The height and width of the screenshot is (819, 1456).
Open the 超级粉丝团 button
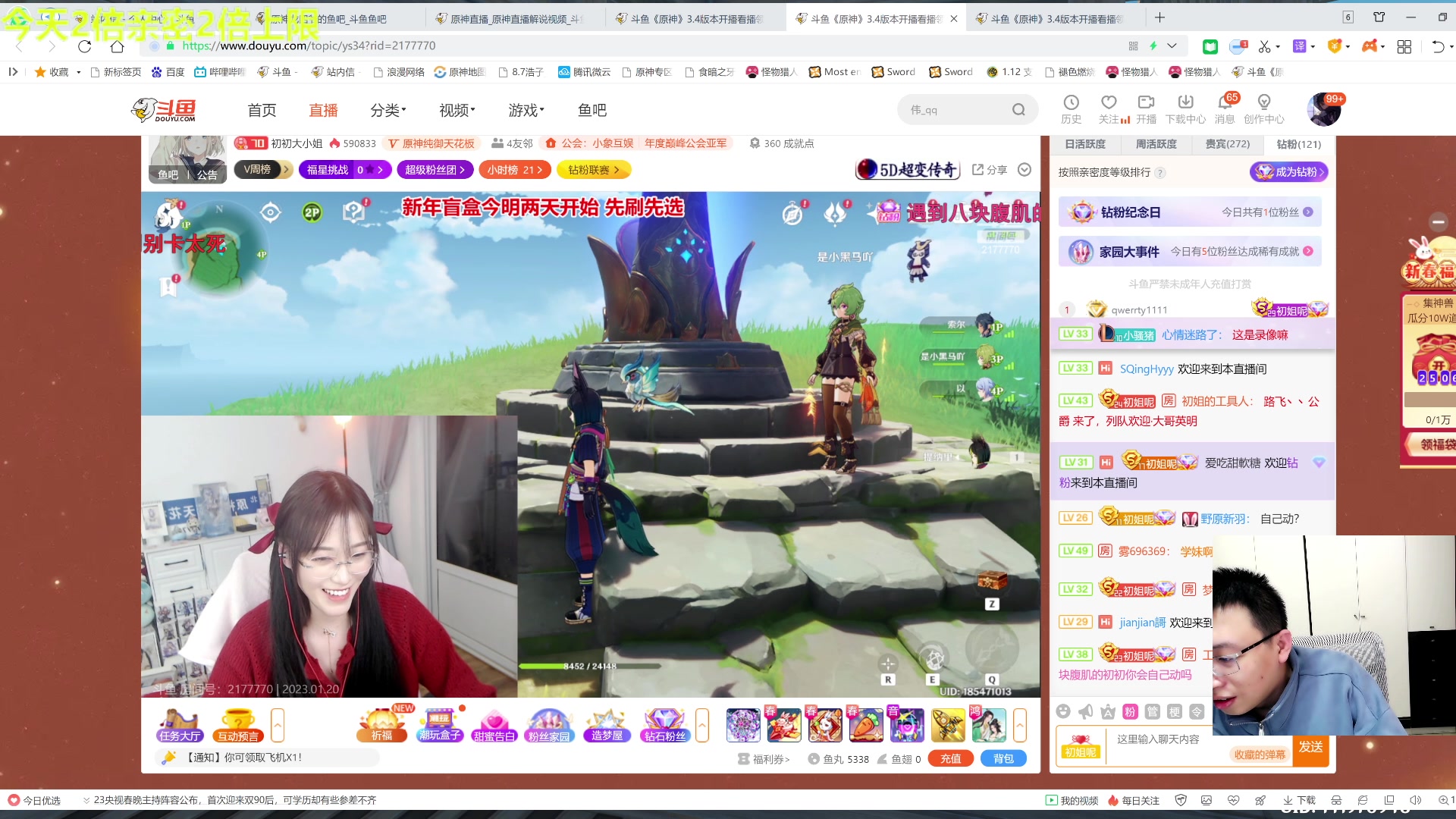click(x=435, y=170)
